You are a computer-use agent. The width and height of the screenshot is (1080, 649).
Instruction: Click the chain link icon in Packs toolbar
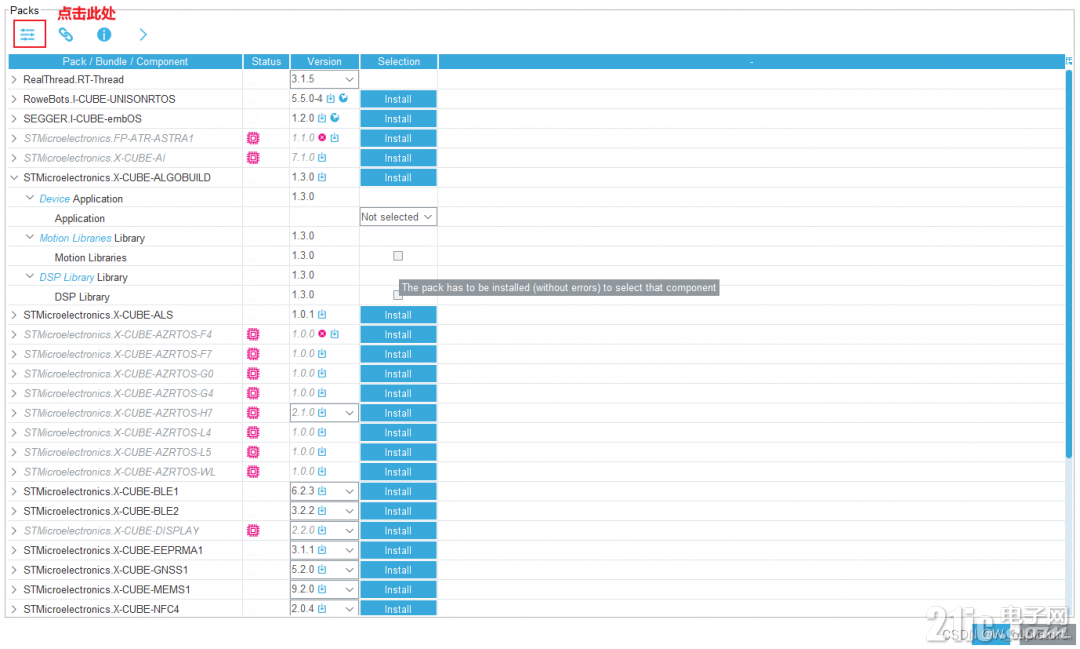(x=65, y=34)
